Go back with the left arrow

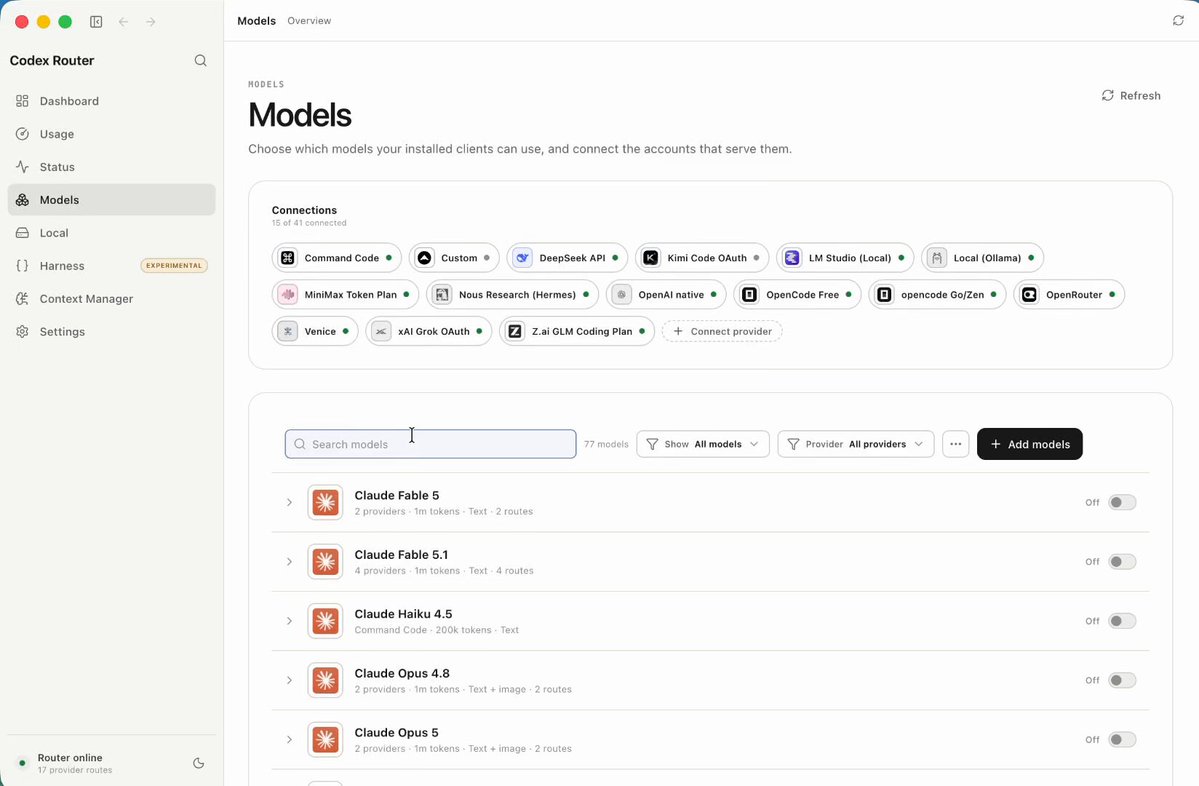coord(124,21)
